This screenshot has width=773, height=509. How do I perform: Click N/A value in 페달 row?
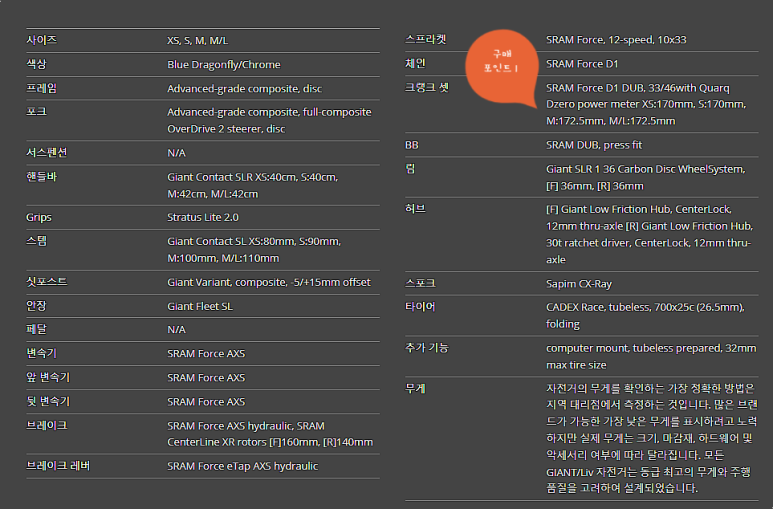click(176, 329)
